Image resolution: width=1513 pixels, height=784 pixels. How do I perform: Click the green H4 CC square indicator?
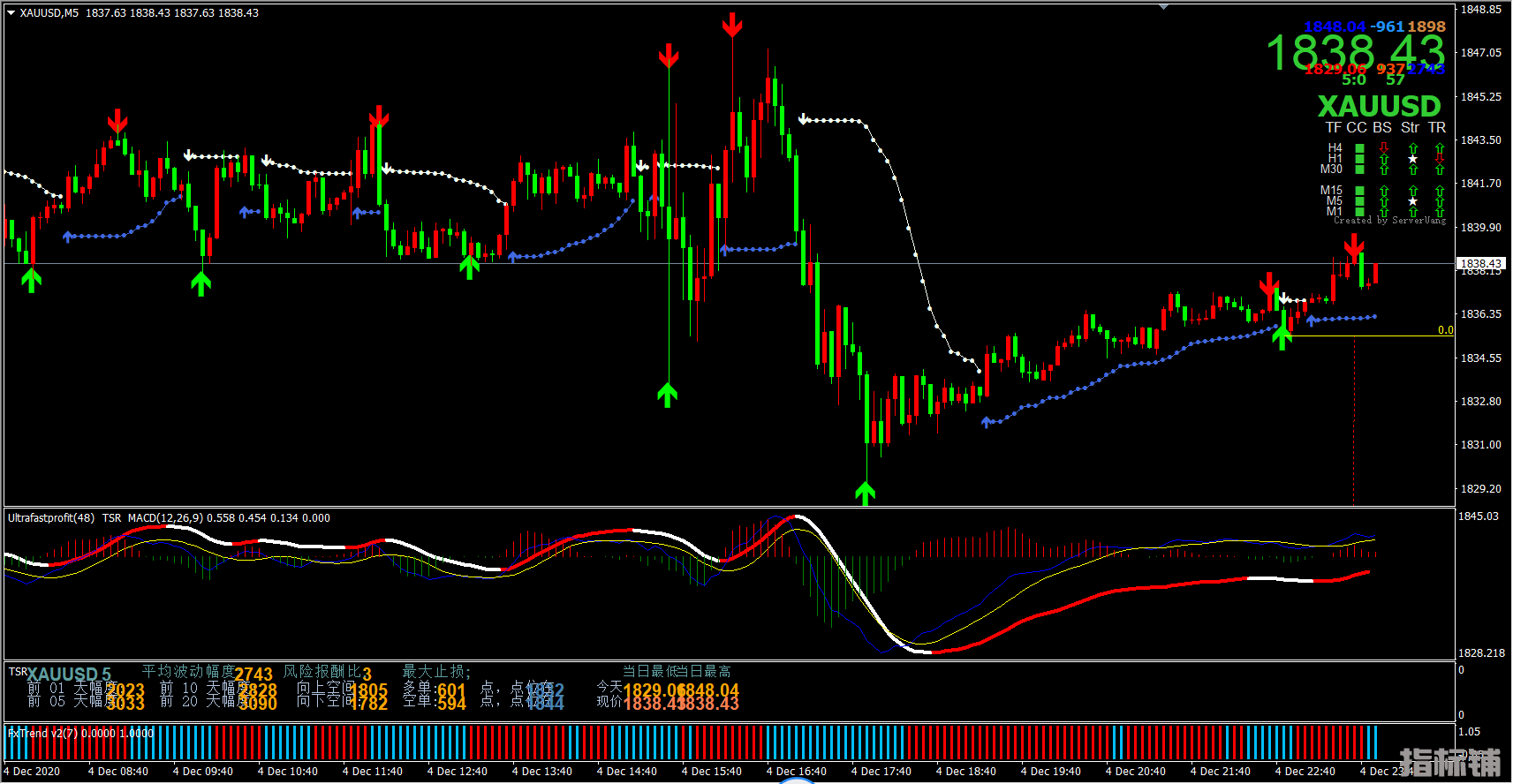pos(1360,148)
